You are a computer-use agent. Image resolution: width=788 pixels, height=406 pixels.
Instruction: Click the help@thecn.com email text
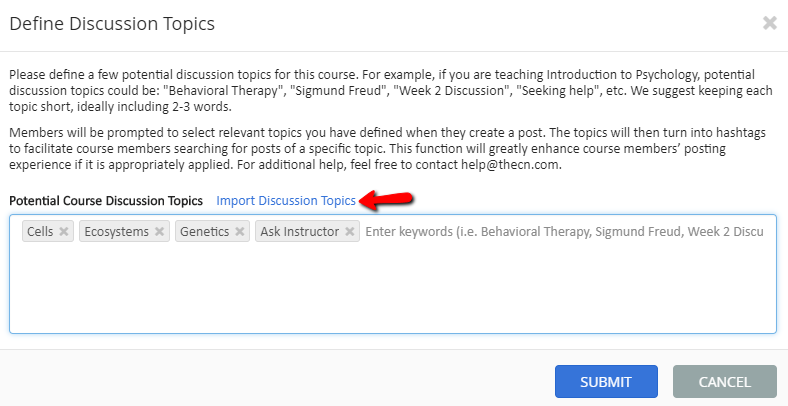tap(510, 165)
